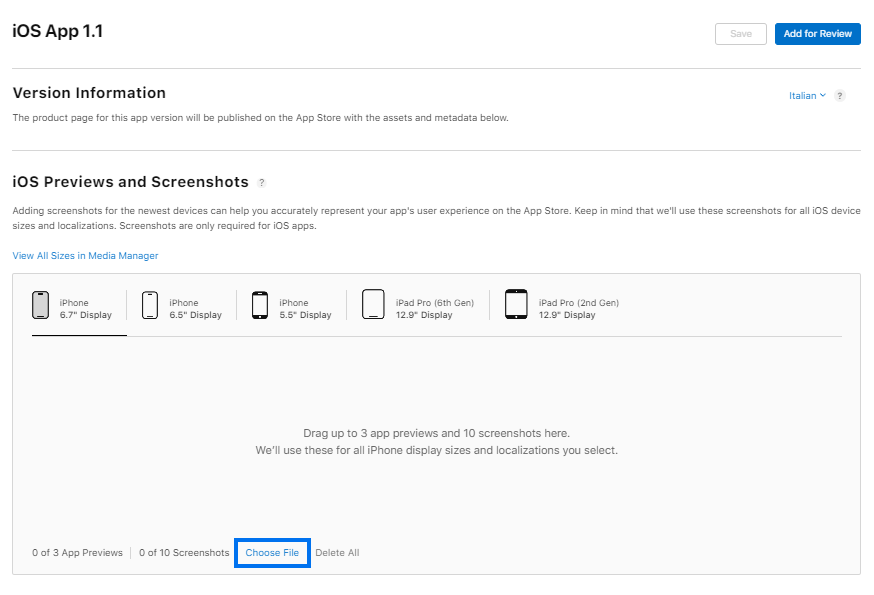
Task: Click the screenshot drag-and-drop area text
Action: tap(436, 442)
